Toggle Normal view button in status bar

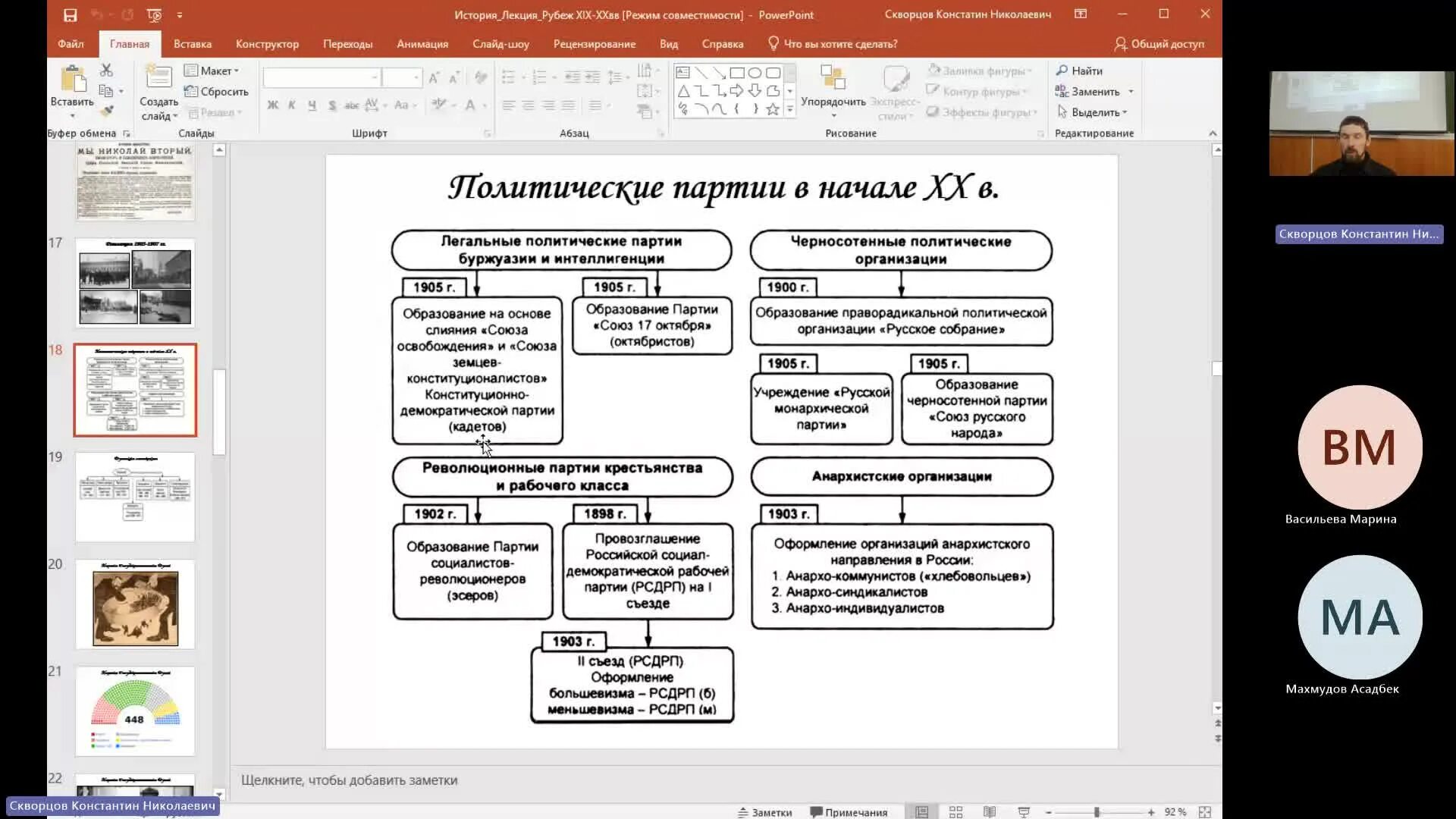click(921, 812)
